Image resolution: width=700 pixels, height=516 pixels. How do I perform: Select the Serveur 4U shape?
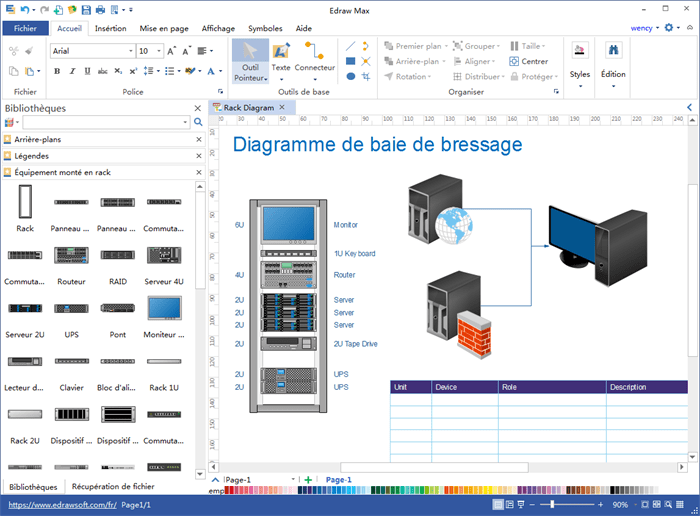pos(164,255)
